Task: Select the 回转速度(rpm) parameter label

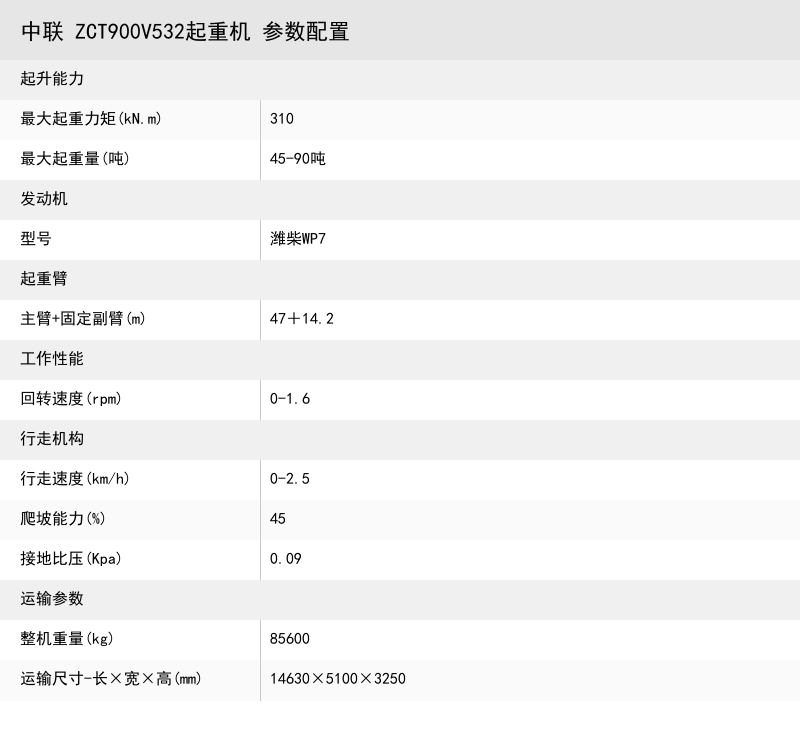Action: pyautogui.click(x=75, y=399)
